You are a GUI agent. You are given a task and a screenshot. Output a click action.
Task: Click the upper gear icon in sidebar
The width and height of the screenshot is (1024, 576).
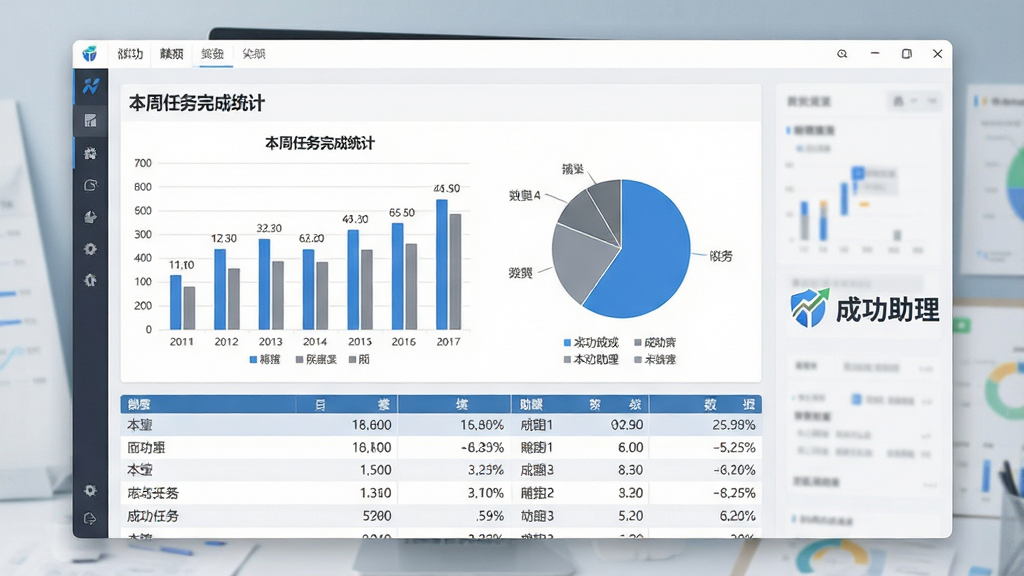(90, 249)
